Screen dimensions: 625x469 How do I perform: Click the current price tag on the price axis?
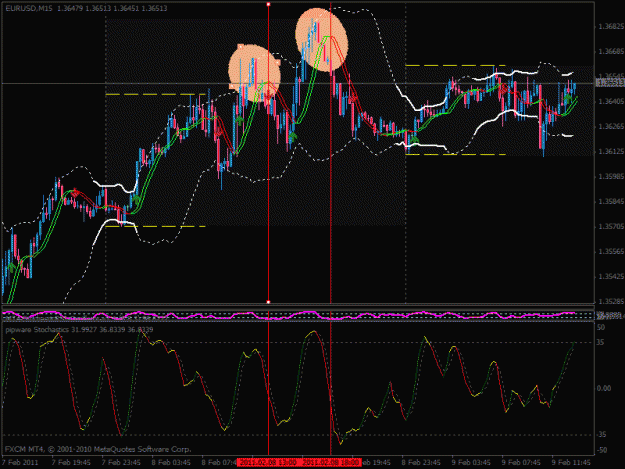610,82
